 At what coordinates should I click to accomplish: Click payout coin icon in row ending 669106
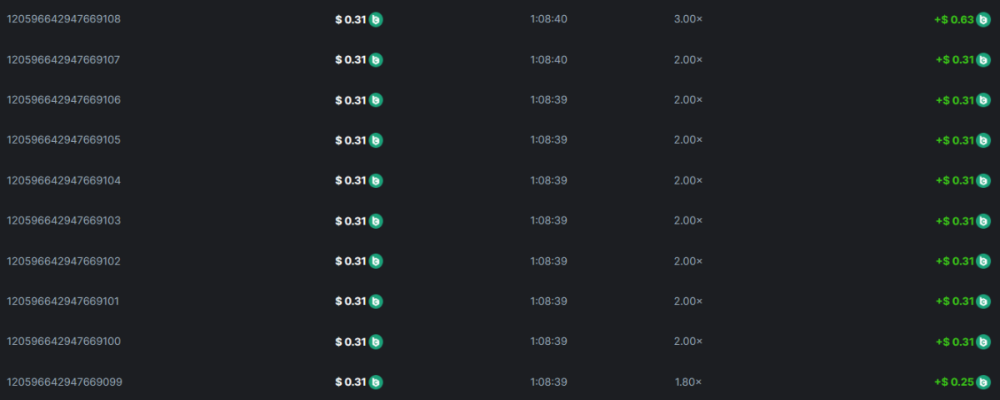click(983, 100)
